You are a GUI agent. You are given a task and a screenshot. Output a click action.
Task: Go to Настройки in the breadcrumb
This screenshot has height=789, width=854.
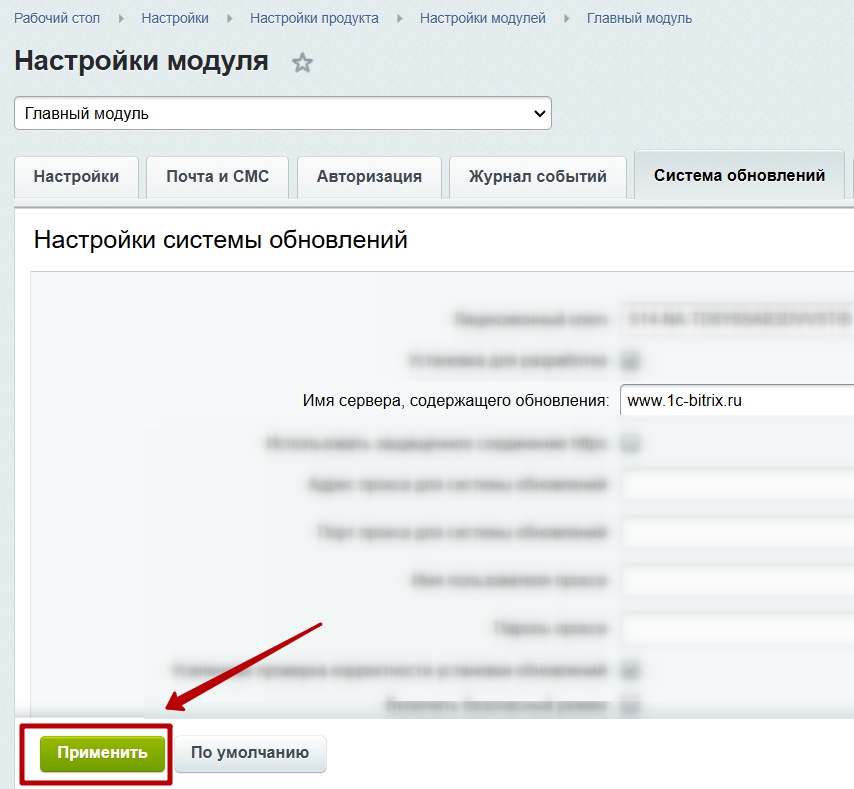pos(175,18)
